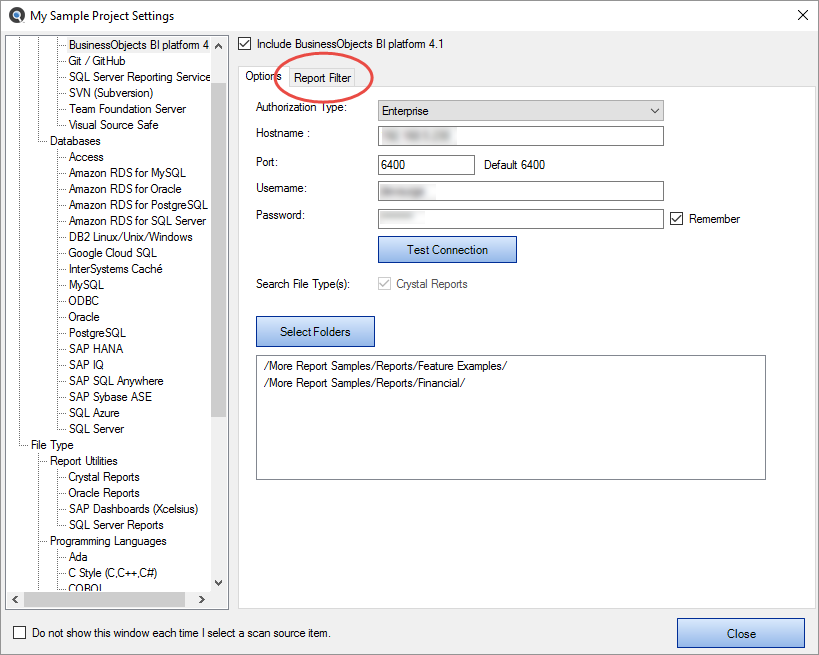Viewport: 819px width, 655px height.
Task: Select SQL Server under Databases
Action: click(96, 429)
